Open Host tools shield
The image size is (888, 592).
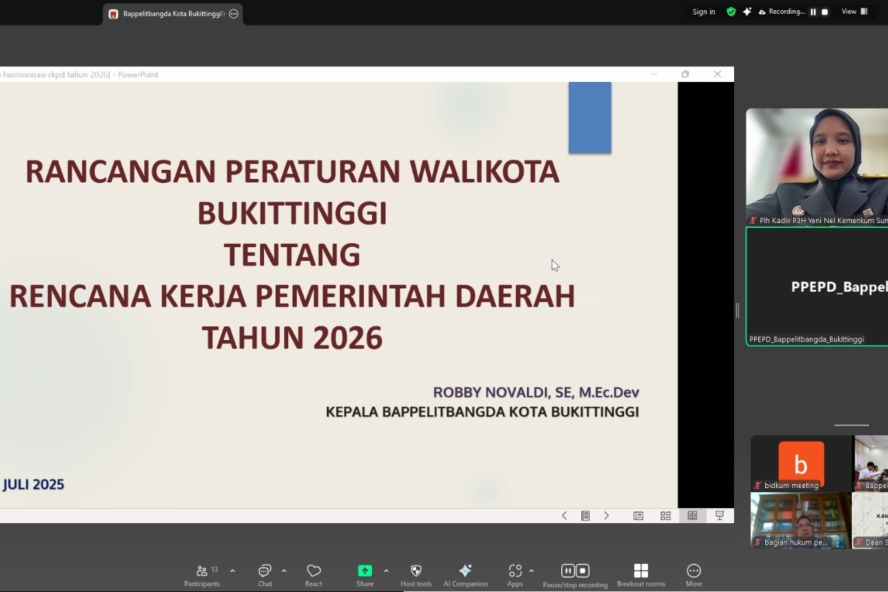416,572
